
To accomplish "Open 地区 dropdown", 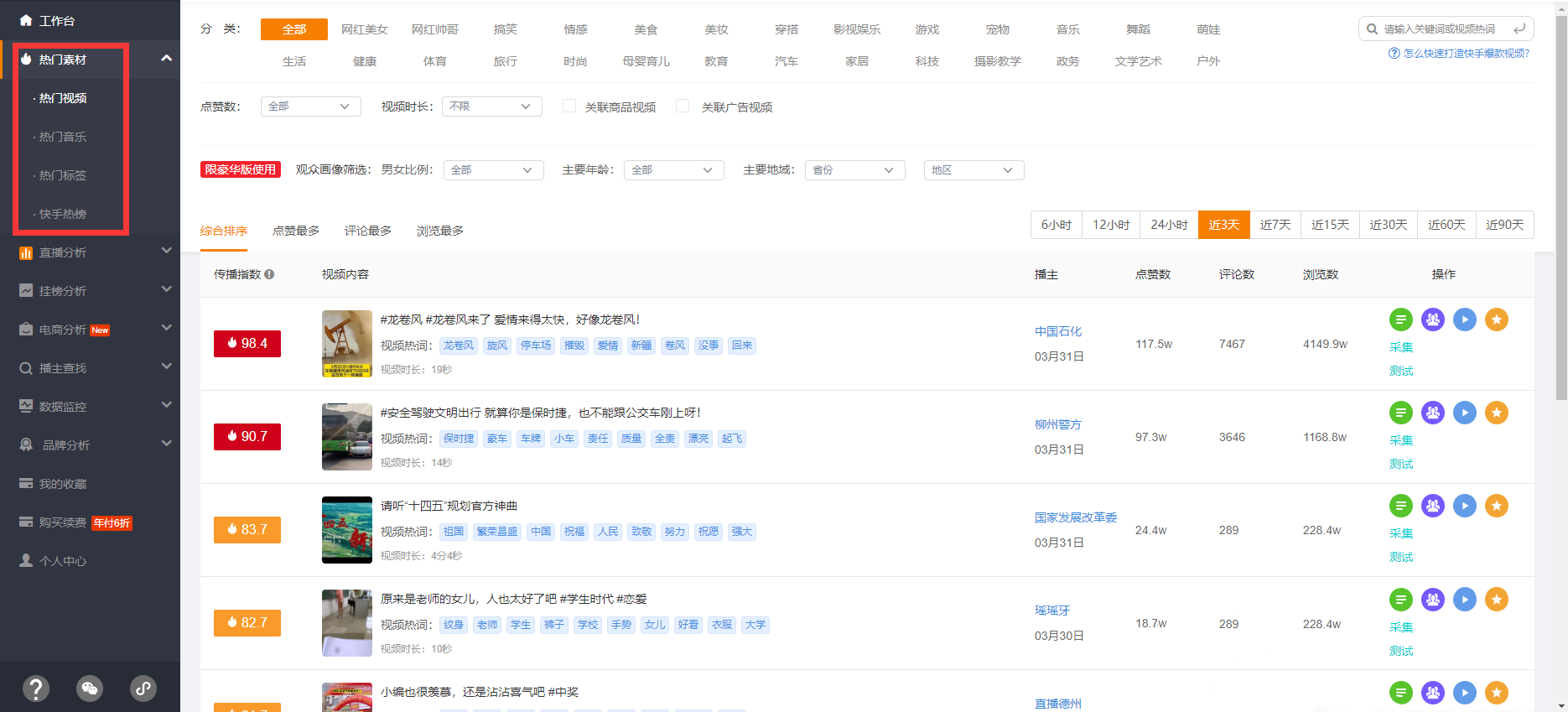I will 974,170.
